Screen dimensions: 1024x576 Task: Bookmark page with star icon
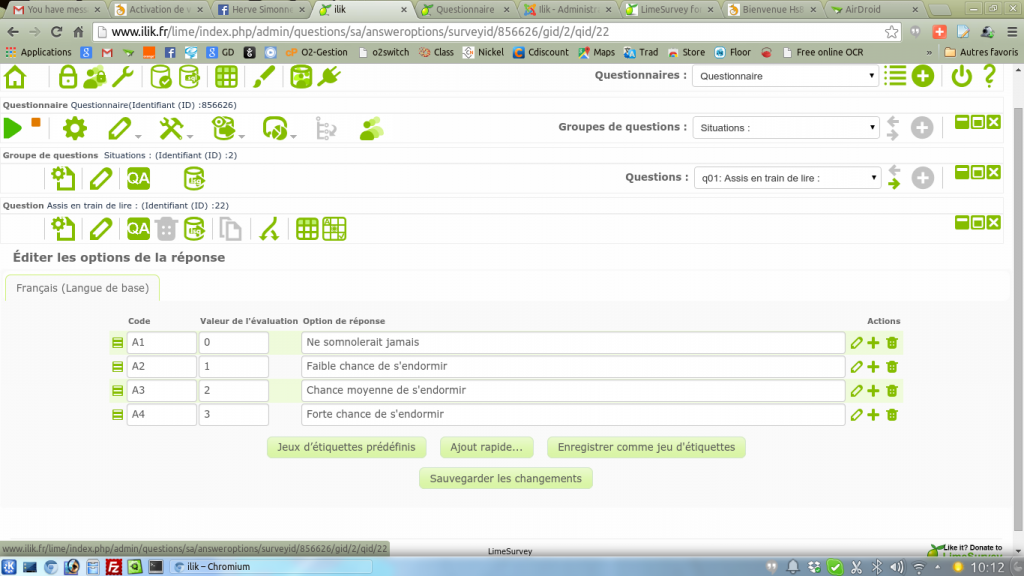point(891,32)
